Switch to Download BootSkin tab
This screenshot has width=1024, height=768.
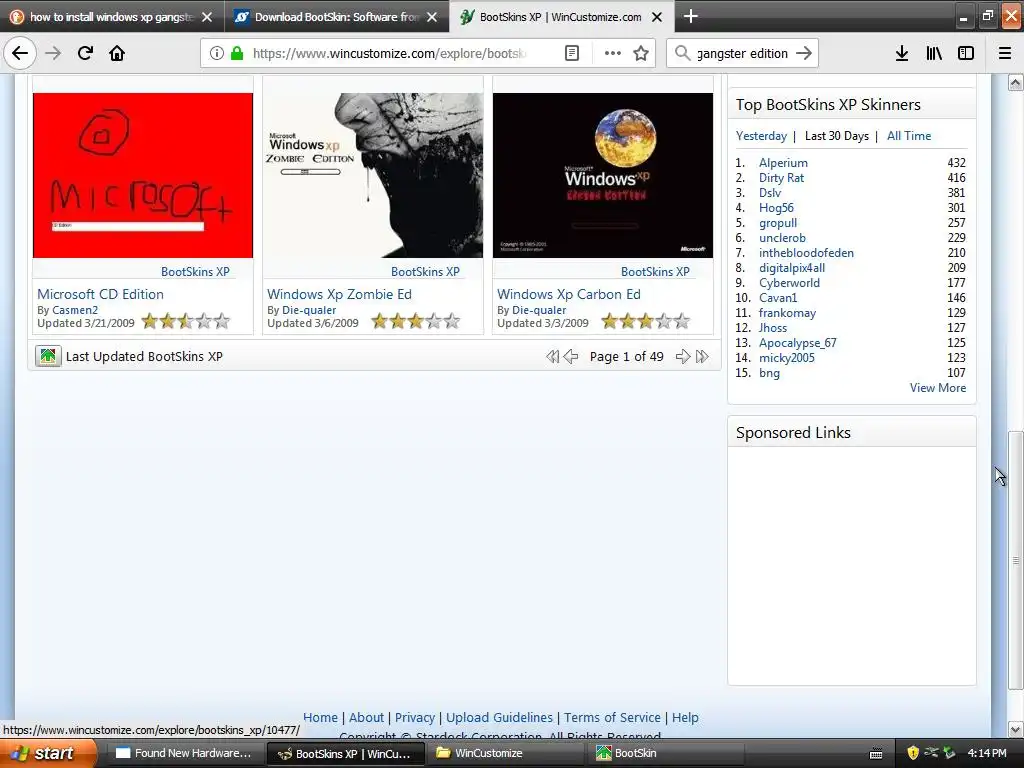[337, 17]
